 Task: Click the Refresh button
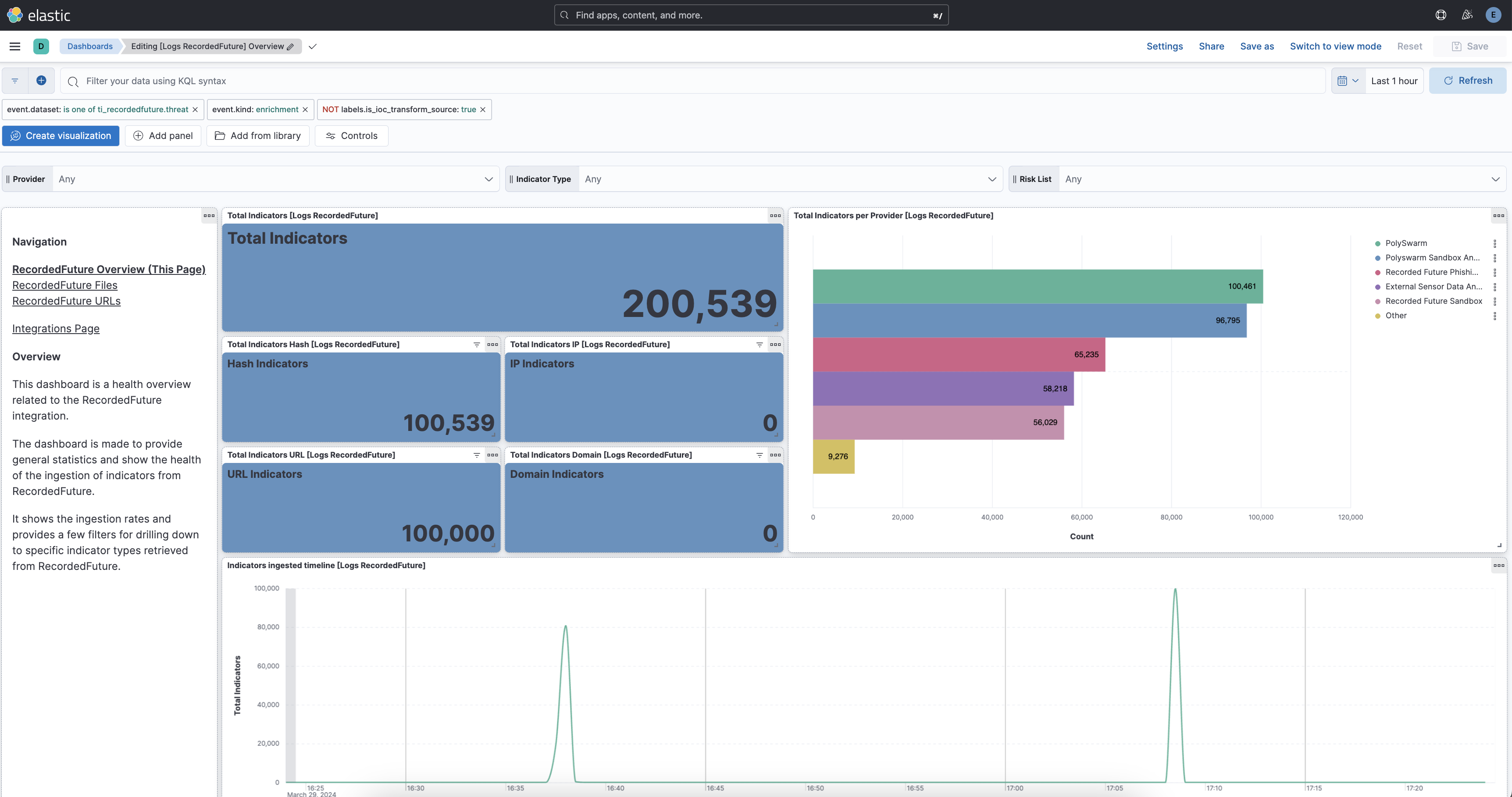tap(1467, 80)
